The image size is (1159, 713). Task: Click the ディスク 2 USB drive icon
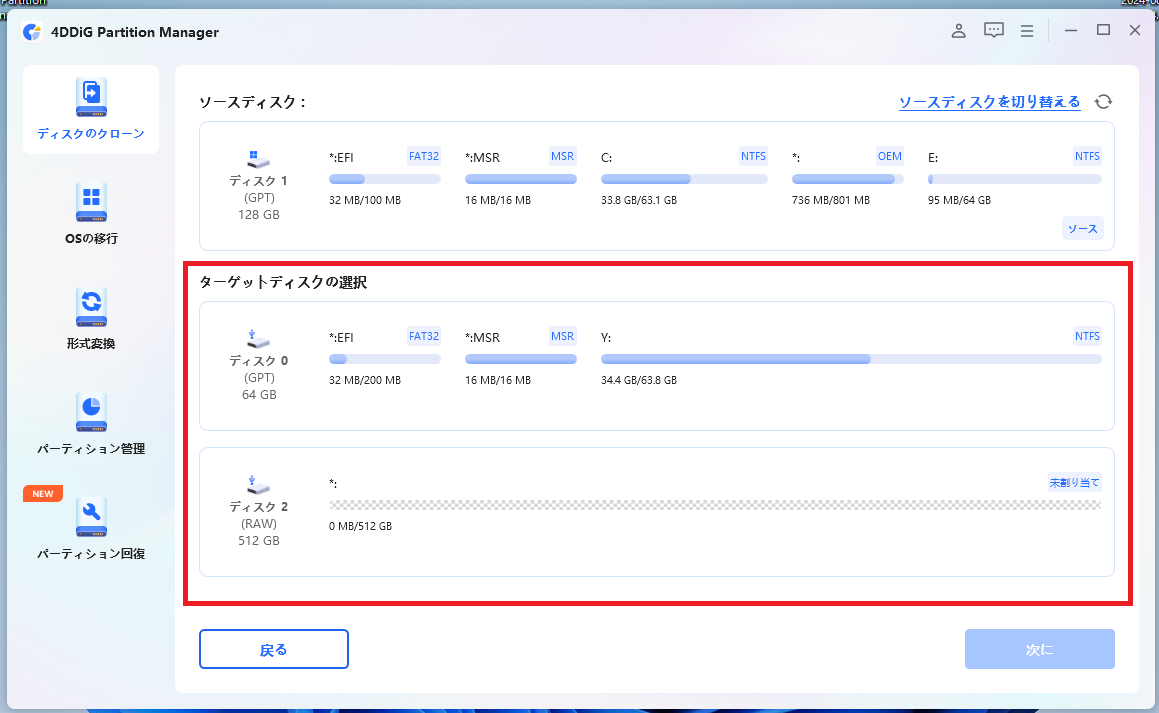(258, 485)
